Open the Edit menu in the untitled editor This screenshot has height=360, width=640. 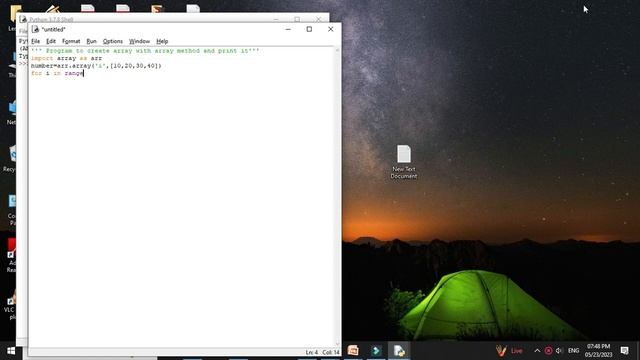51,41
